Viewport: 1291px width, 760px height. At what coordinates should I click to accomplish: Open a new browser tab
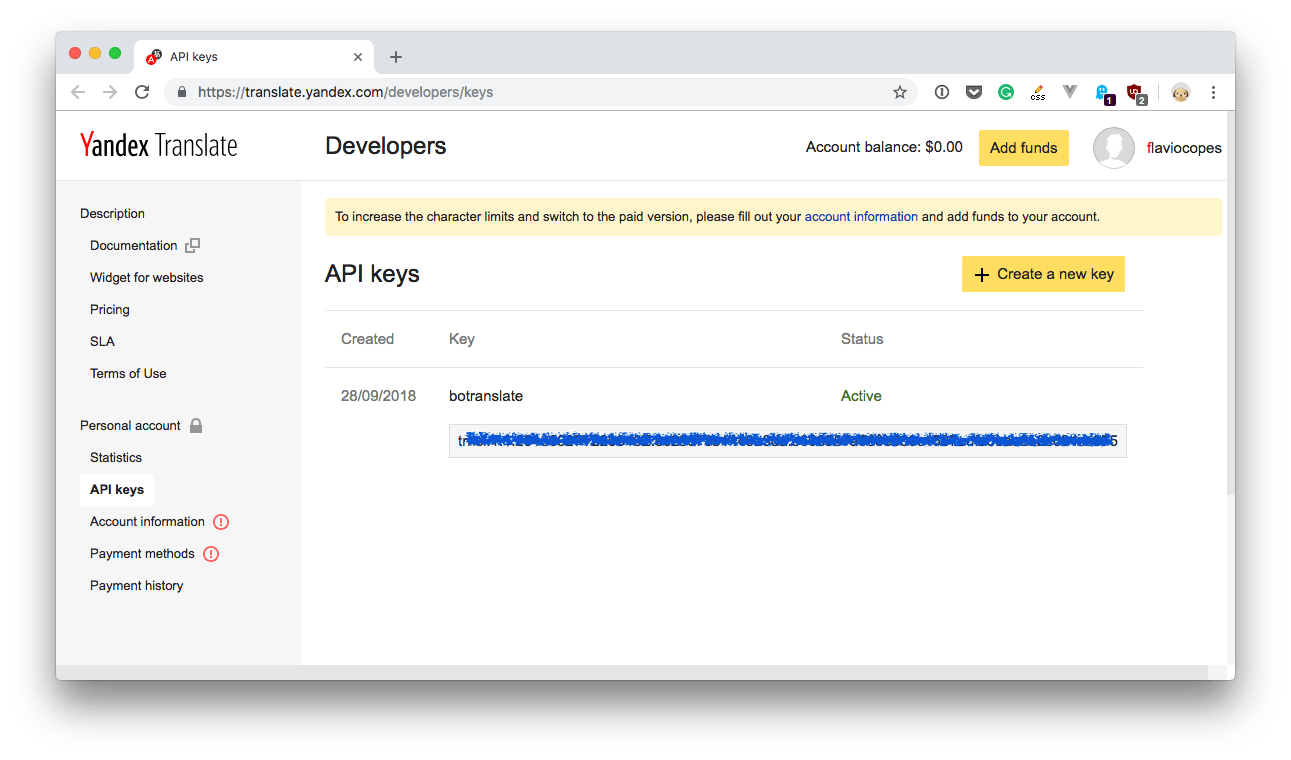point(396,57)
